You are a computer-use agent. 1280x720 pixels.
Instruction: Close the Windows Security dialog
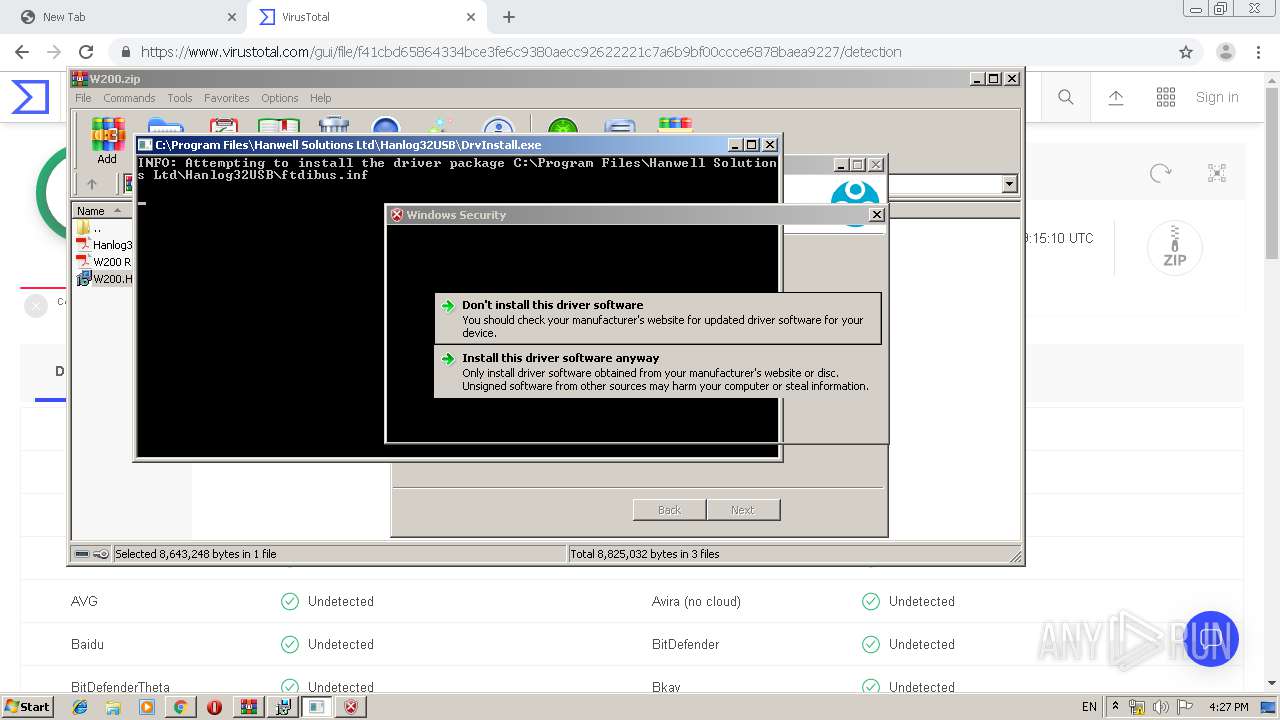point(877,214)
